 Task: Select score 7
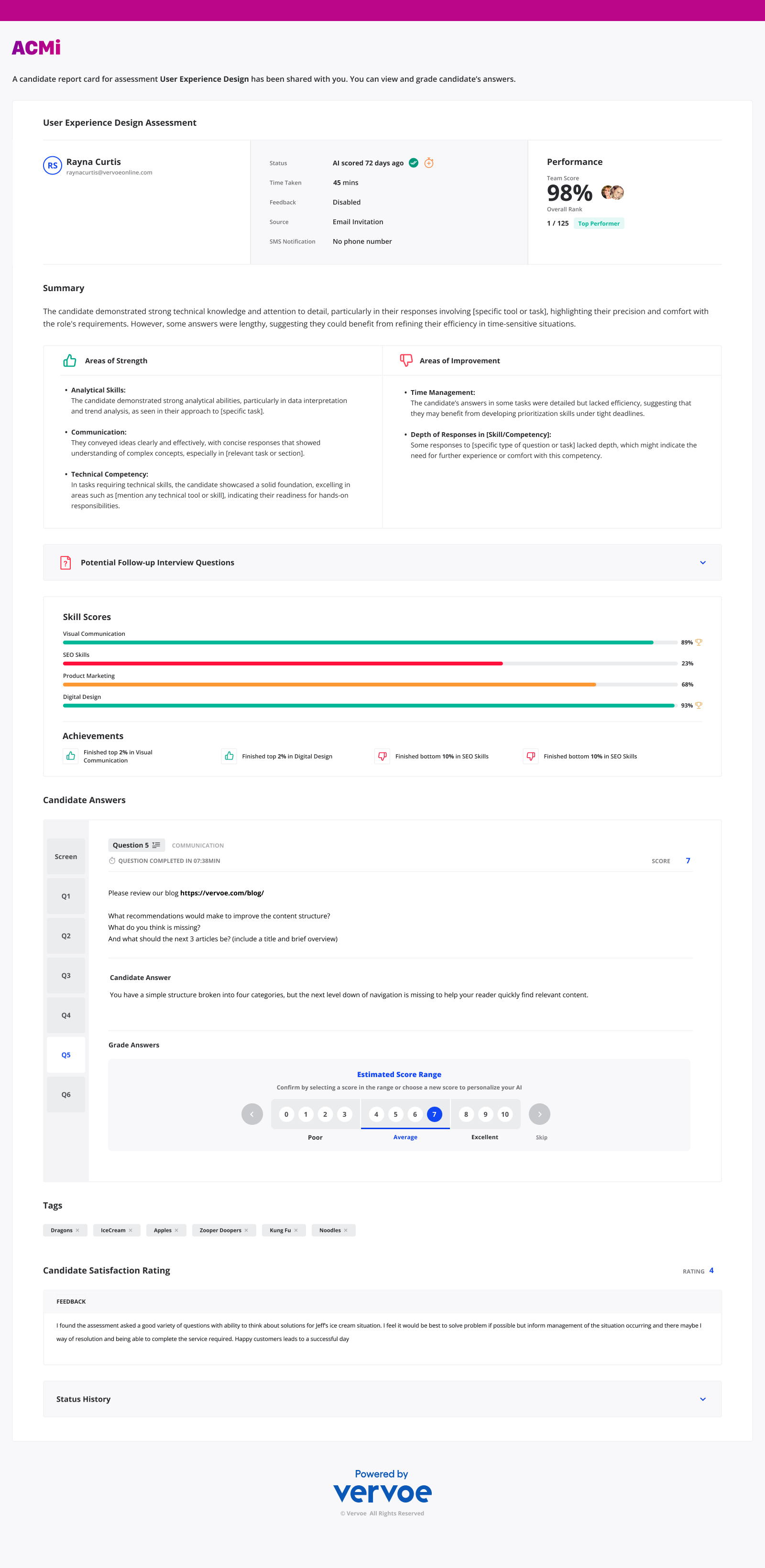coord(435,1114)
